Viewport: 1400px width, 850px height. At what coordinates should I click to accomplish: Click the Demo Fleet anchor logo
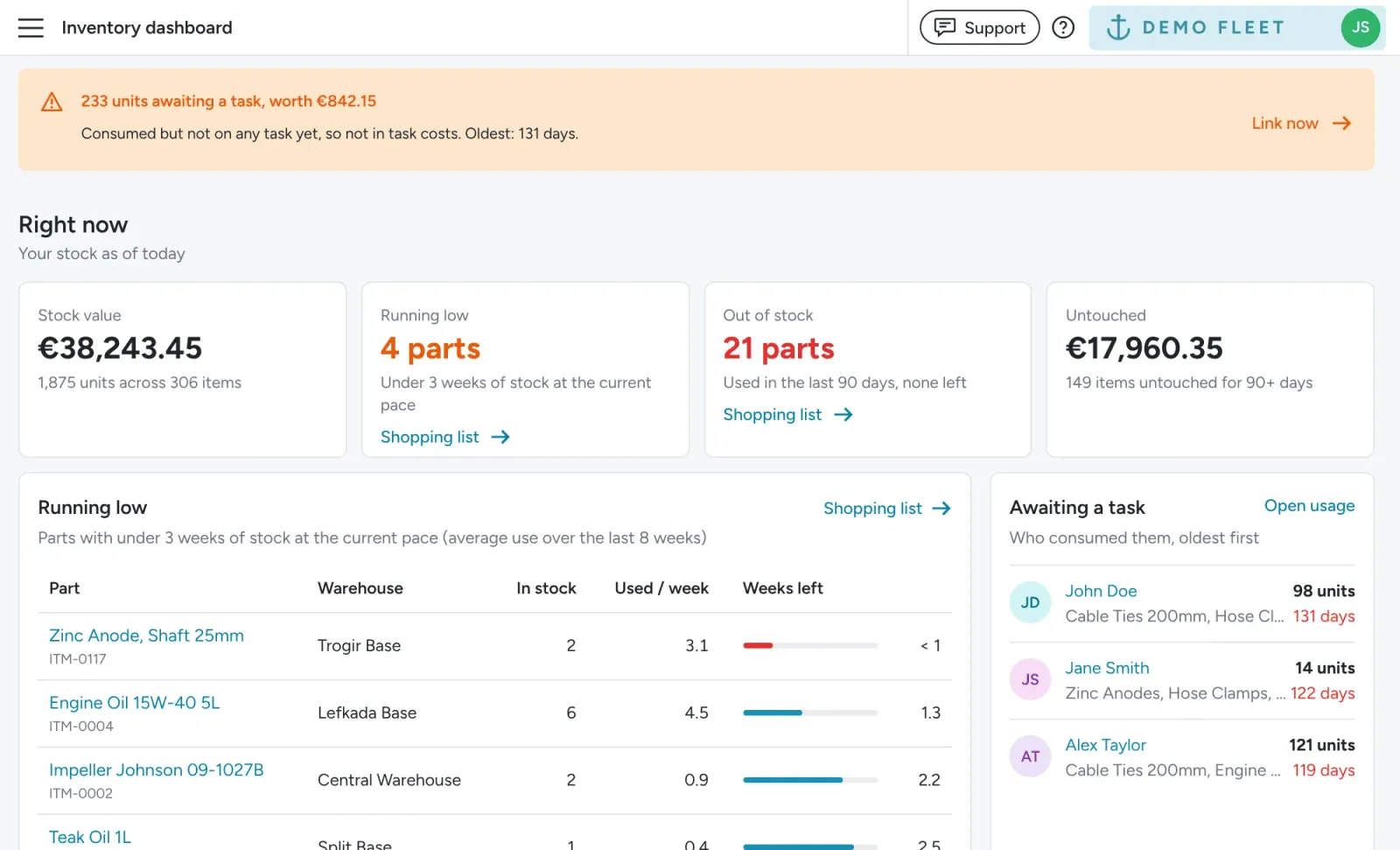1118,27
